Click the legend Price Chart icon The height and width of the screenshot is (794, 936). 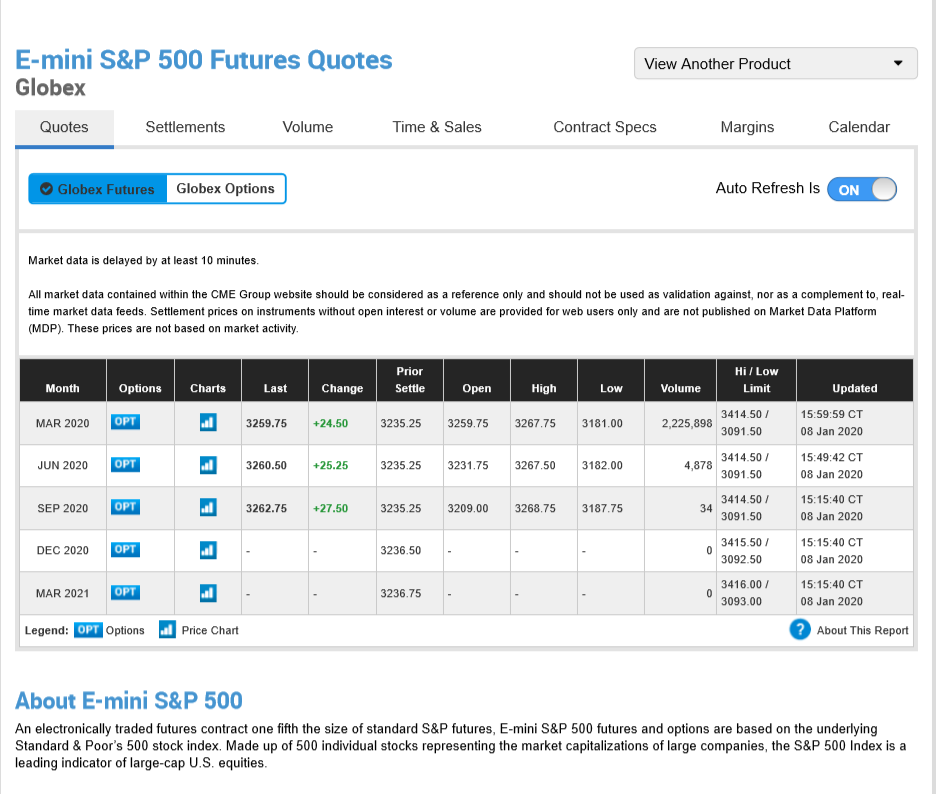click(167, 630)
